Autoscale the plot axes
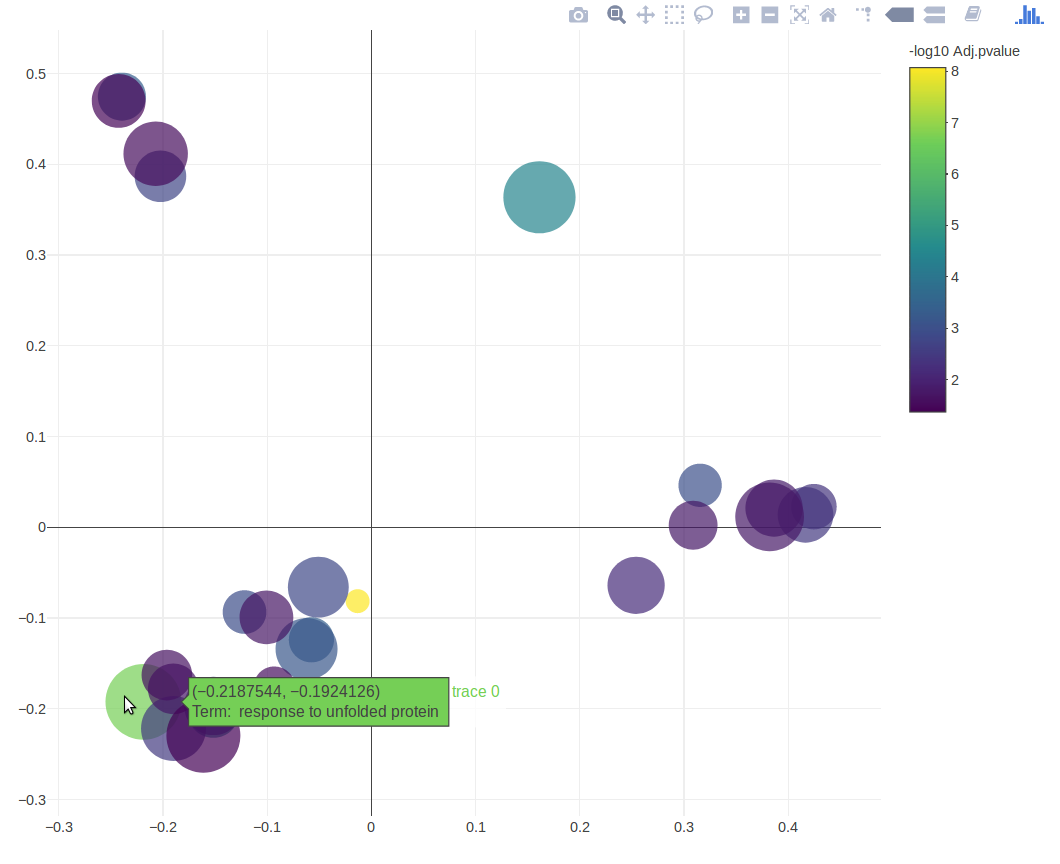This screenshot has height=864, width=1060. click(799, 15)
